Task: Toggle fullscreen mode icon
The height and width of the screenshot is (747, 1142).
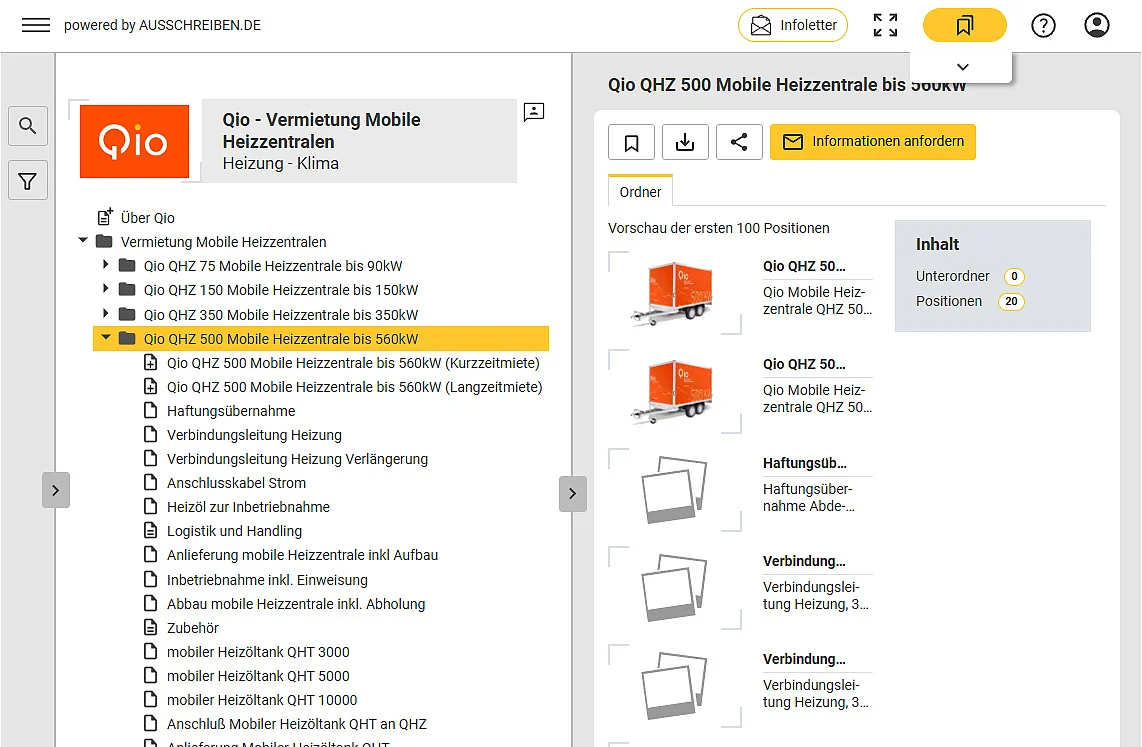Action: pos(885,25)
